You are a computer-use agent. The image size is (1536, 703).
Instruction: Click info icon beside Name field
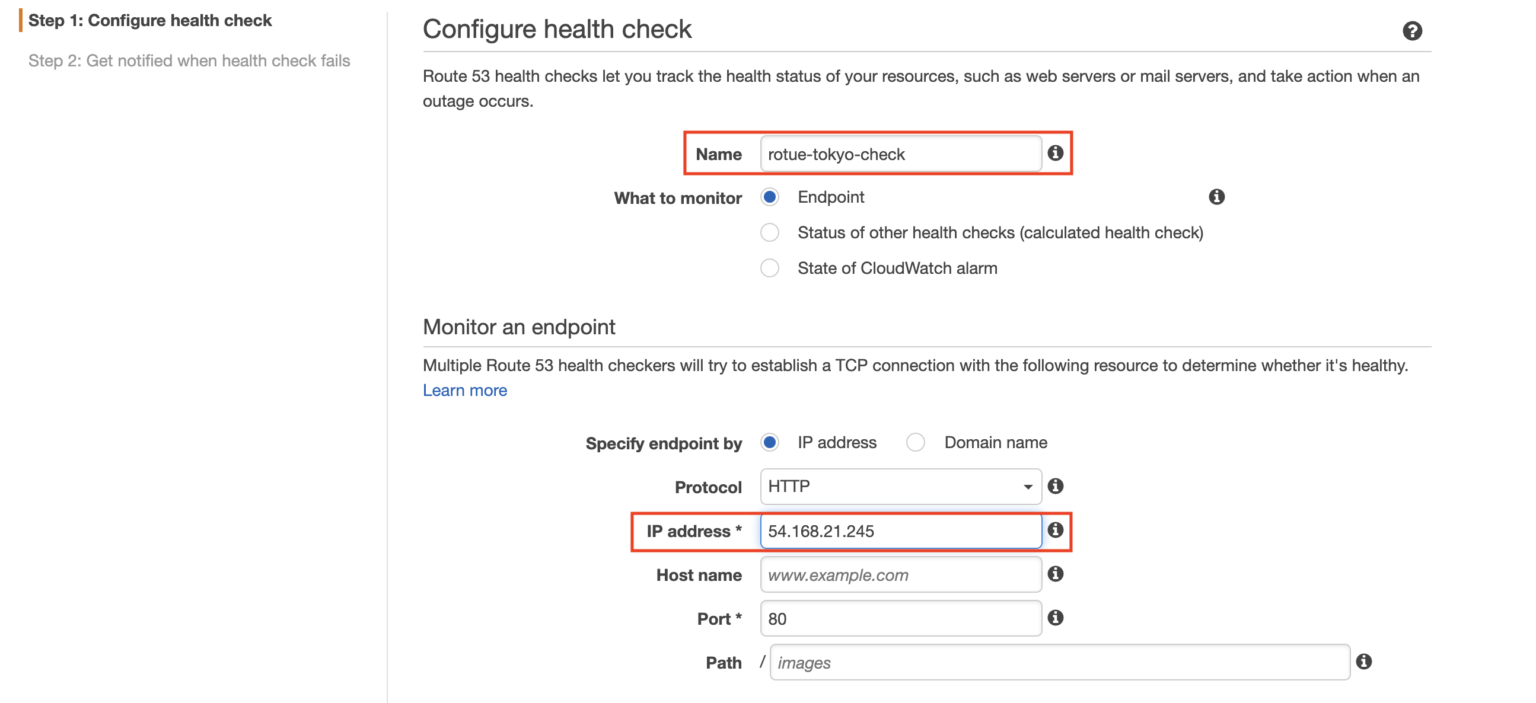click(1055, 154)
